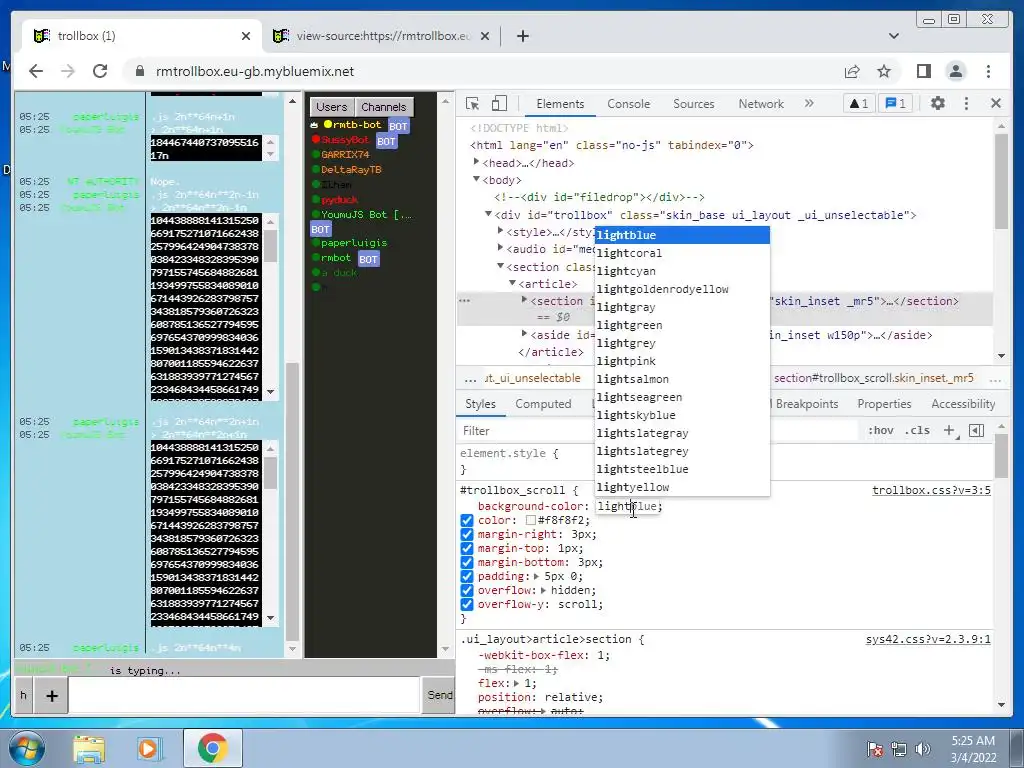The width and height of the screenshot is (1024, 768).
Task: Open a new browser tab
Action: [522, 36]
